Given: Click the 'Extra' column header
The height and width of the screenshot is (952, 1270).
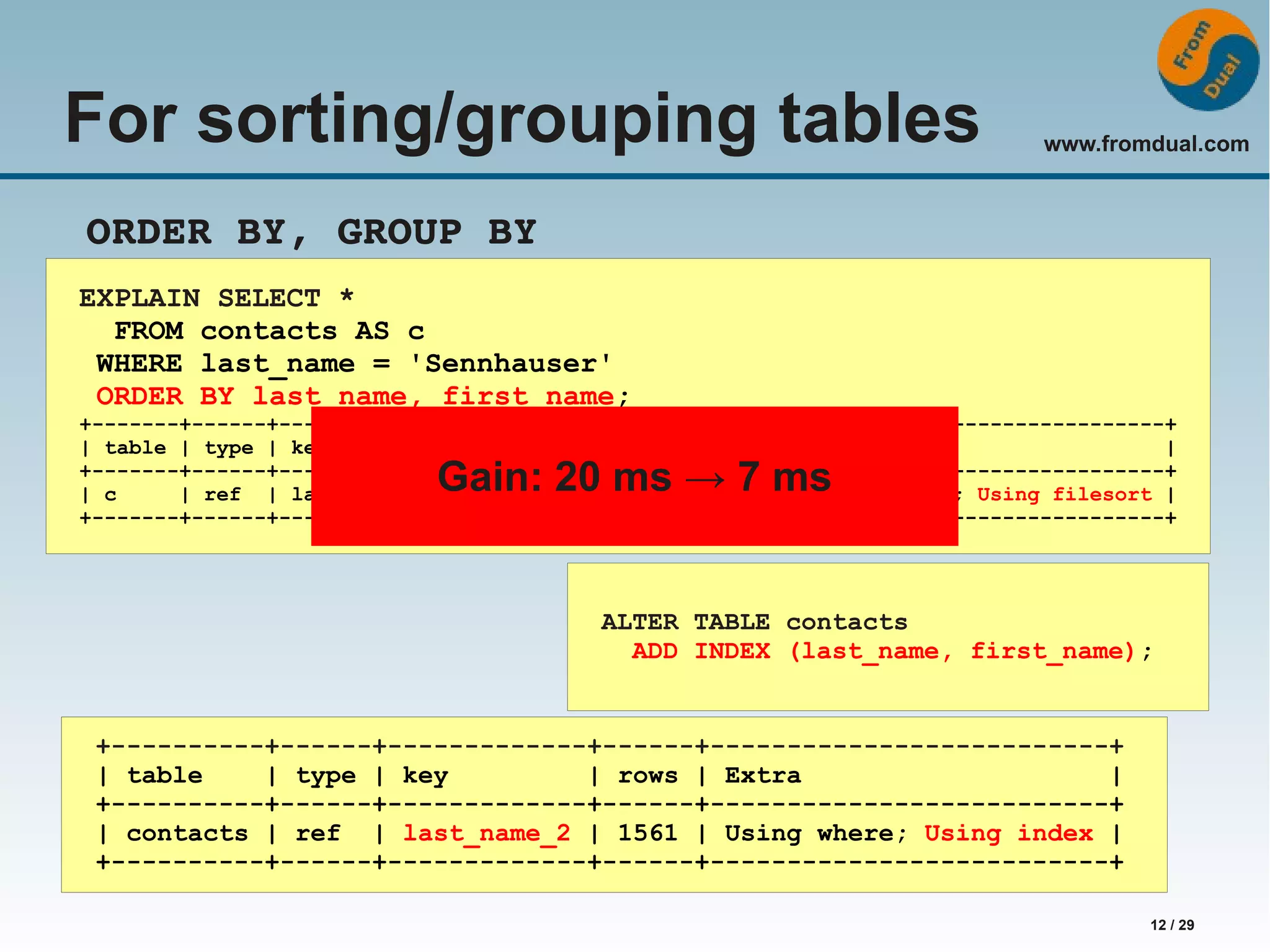Looking at the screenshot, I should [x=763, y=775].
